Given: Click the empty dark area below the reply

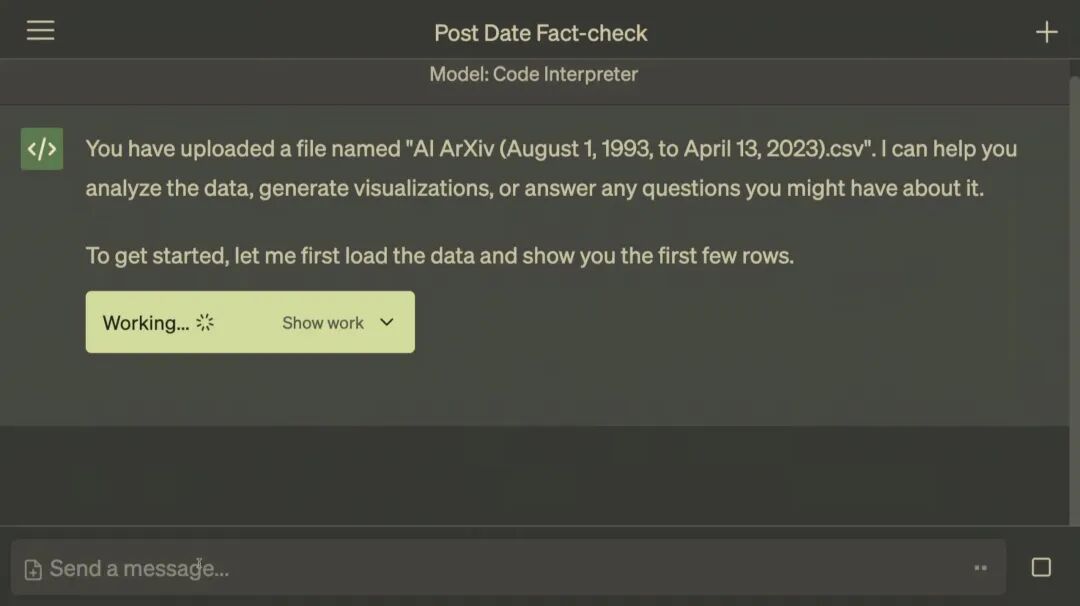Looking at the screenshot, I should pyautogui.click(x=534, y=475).
